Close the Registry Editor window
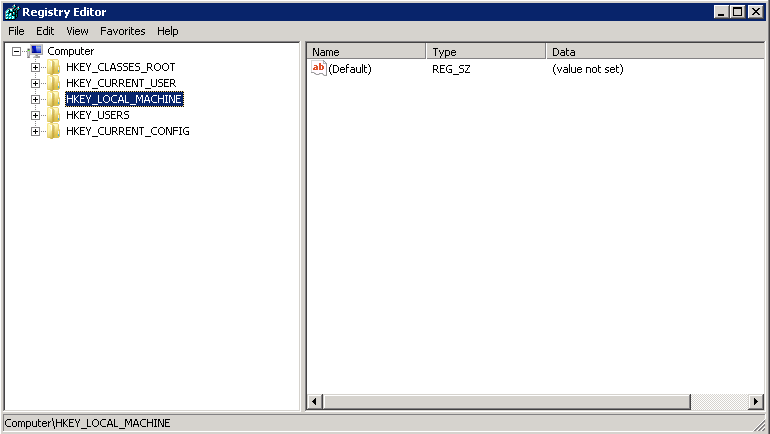This screenshot has height=434, width=770. pos(755,12)
